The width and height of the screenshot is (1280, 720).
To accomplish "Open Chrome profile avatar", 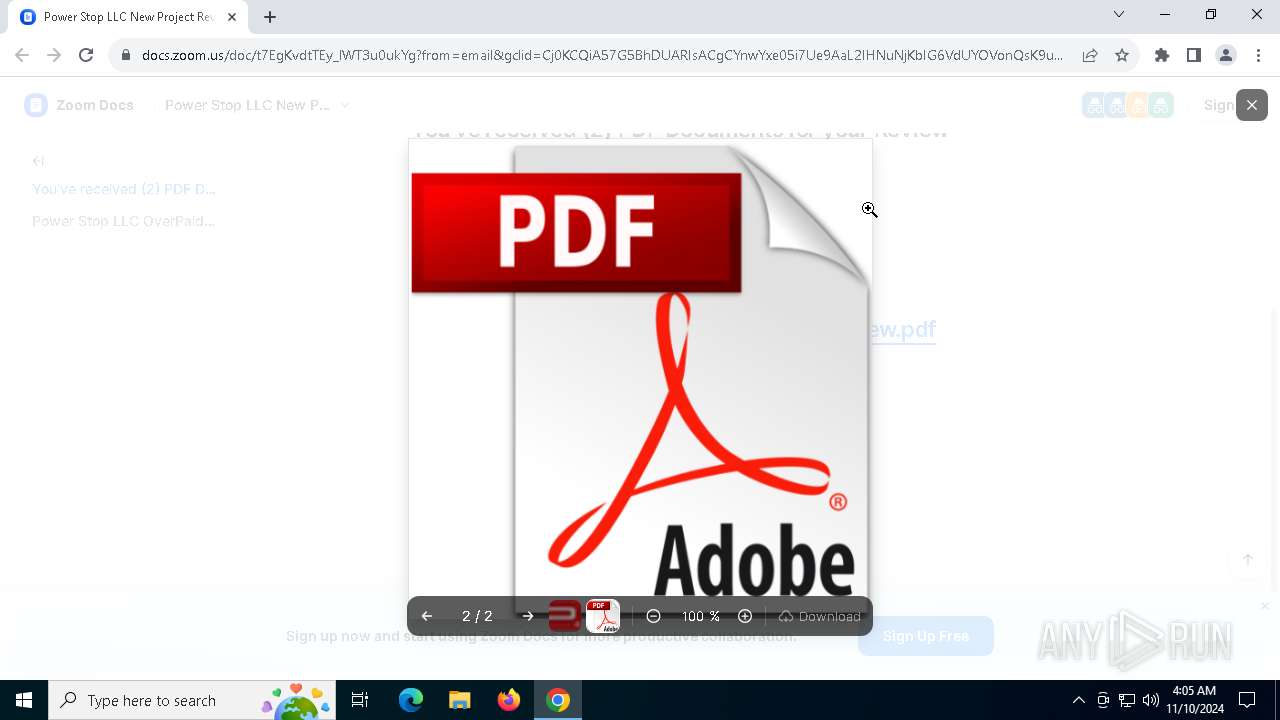I will coord(1226,55).
